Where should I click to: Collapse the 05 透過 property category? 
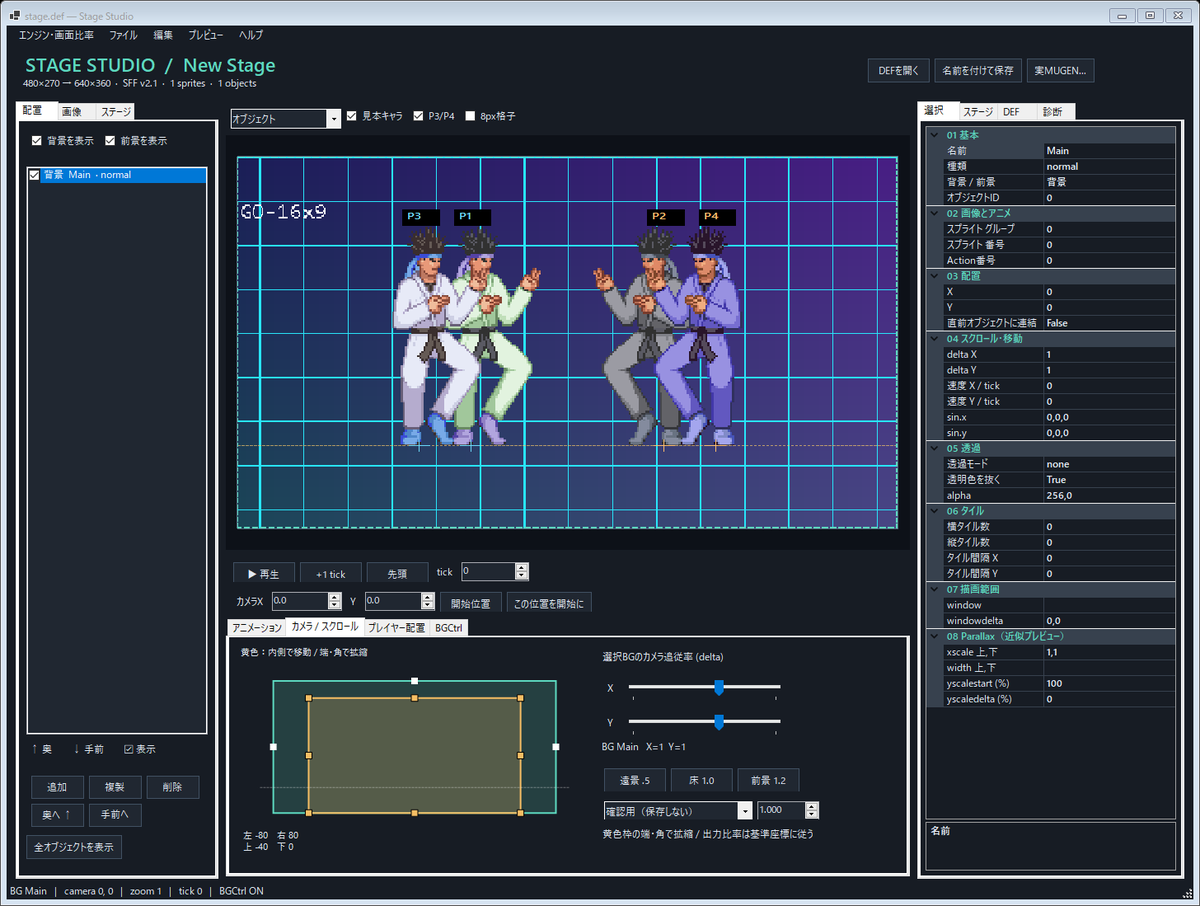(x=935, y=448)
